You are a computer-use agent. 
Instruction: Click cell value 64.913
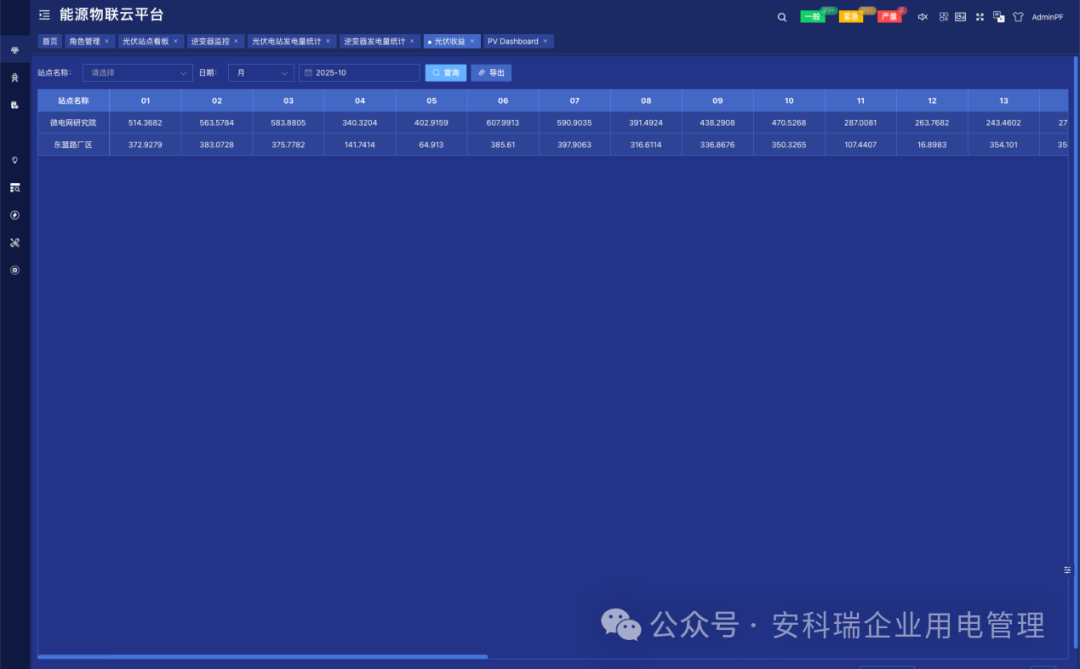(431, 145)
